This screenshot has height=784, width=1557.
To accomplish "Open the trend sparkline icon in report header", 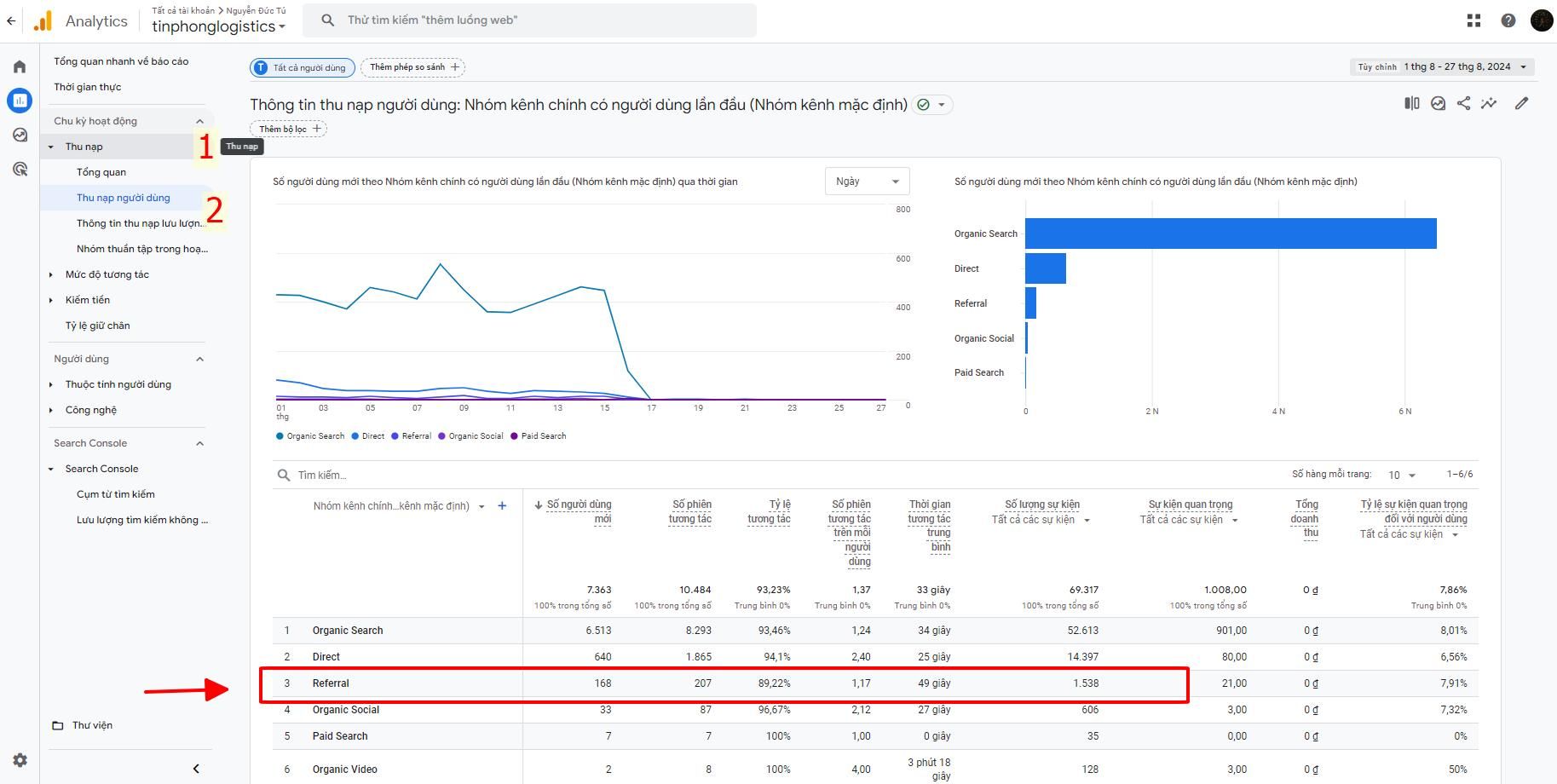I will click(1489, 103).
